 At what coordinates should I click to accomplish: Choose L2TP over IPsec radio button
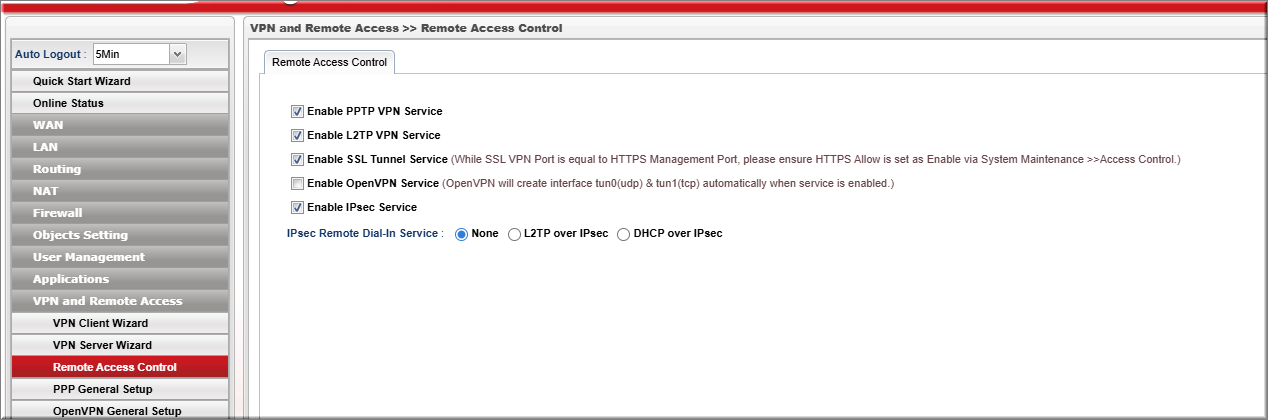click(x=514, y=233)
